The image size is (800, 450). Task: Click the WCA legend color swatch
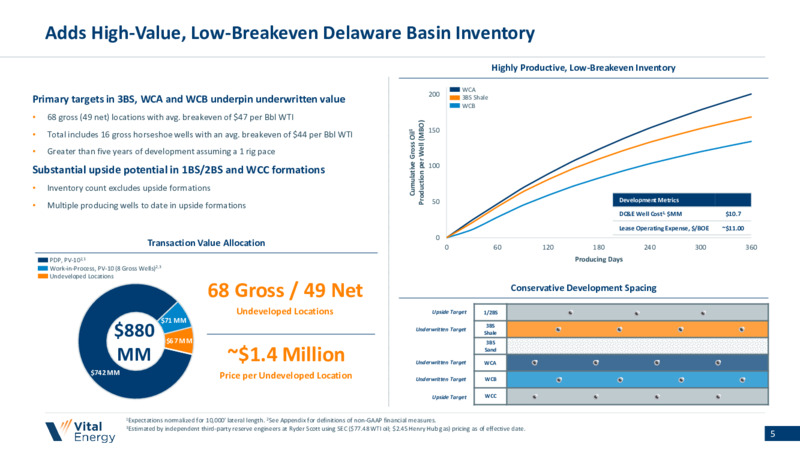point(455,90)
